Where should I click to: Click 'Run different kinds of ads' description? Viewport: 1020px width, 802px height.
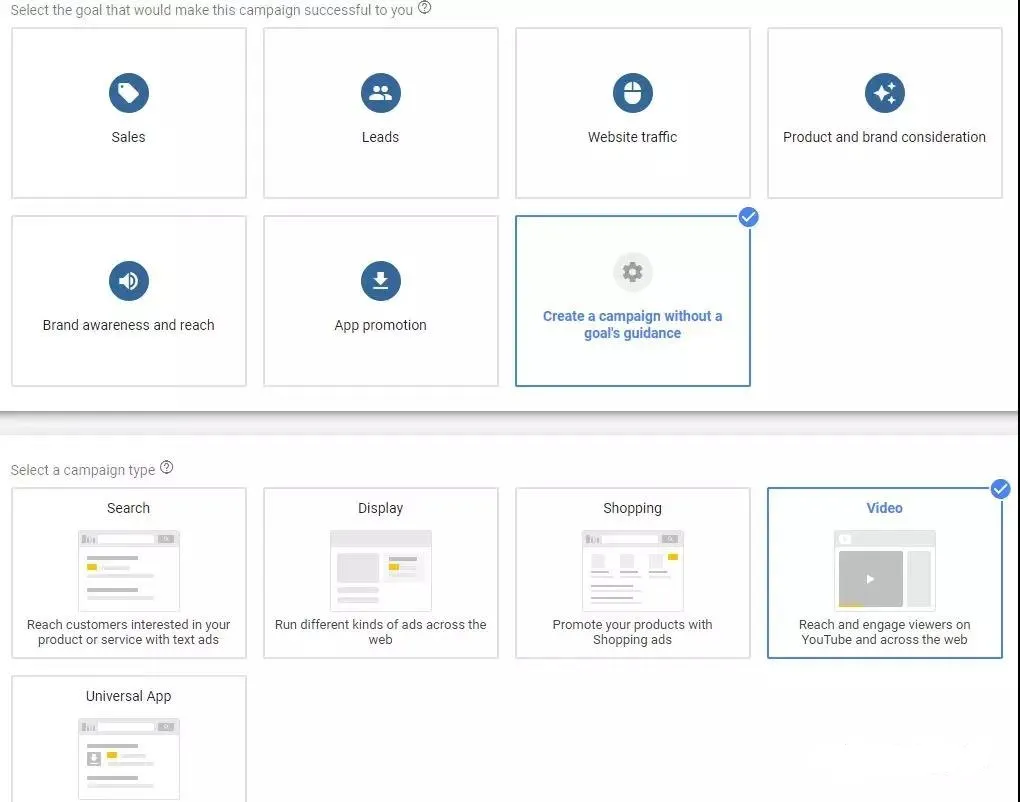click(380, 632)
